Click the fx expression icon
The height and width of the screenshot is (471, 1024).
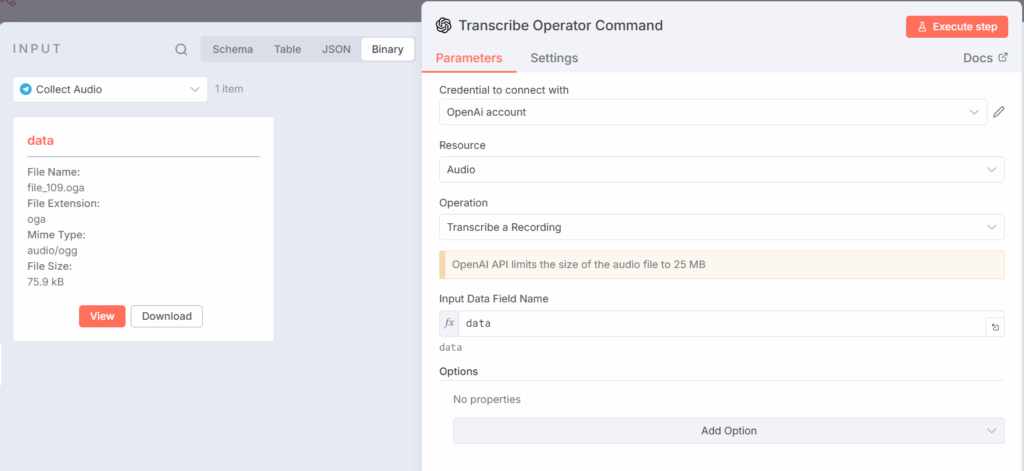coord(450,324)
